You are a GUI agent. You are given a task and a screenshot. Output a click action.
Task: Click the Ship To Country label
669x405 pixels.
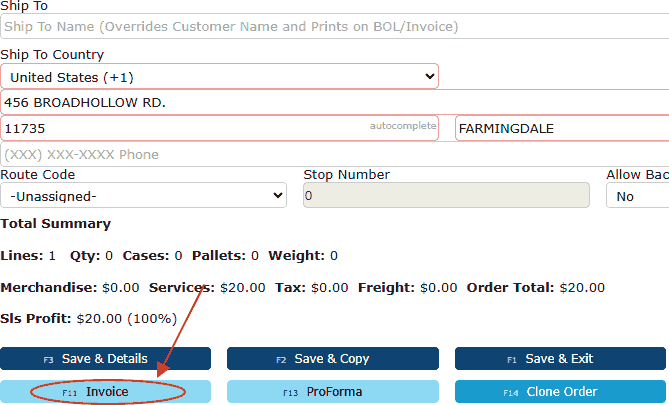tap(52, 55)
